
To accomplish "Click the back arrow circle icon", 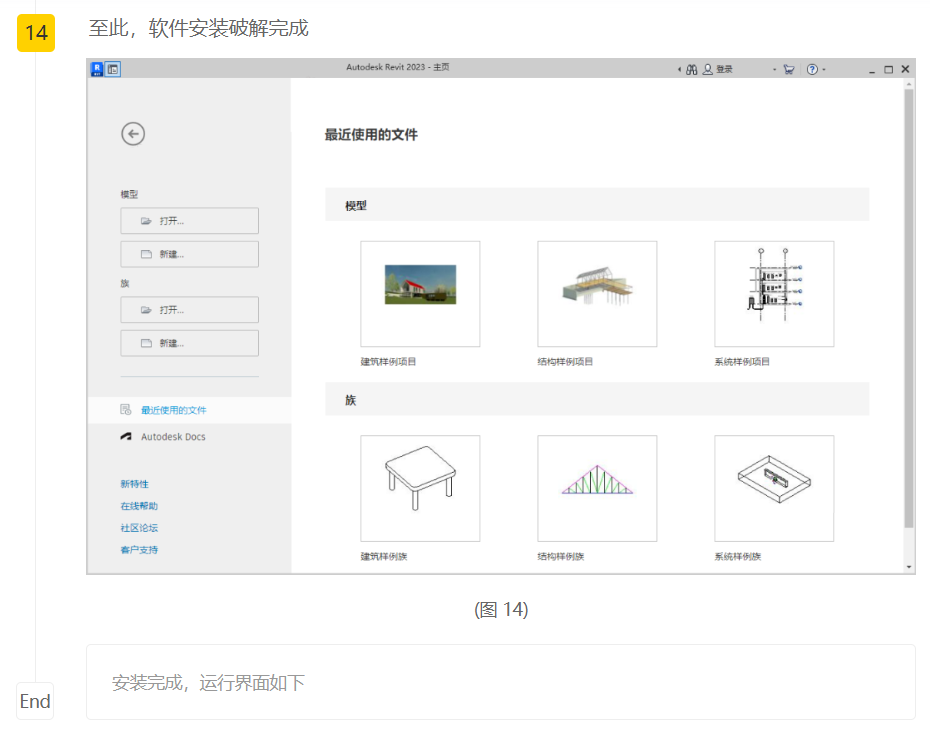I will point(133,134).
